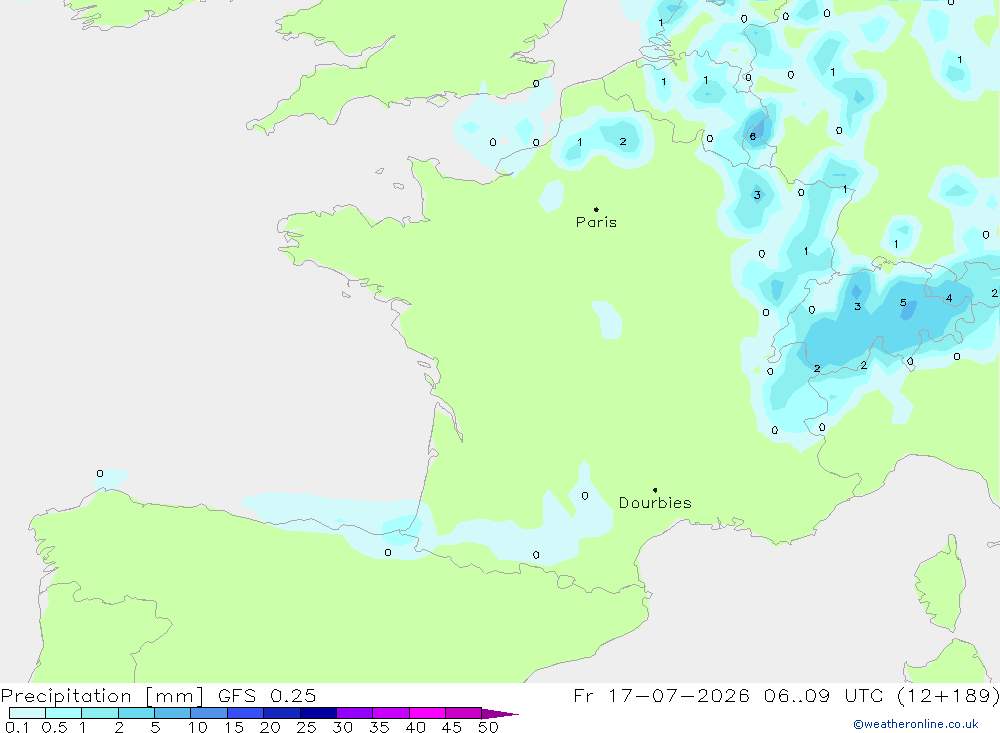Click the "0.1" legend scale label
This screenshot has width=1000, height=733.
pyautogui.click(x=17, y=727)
